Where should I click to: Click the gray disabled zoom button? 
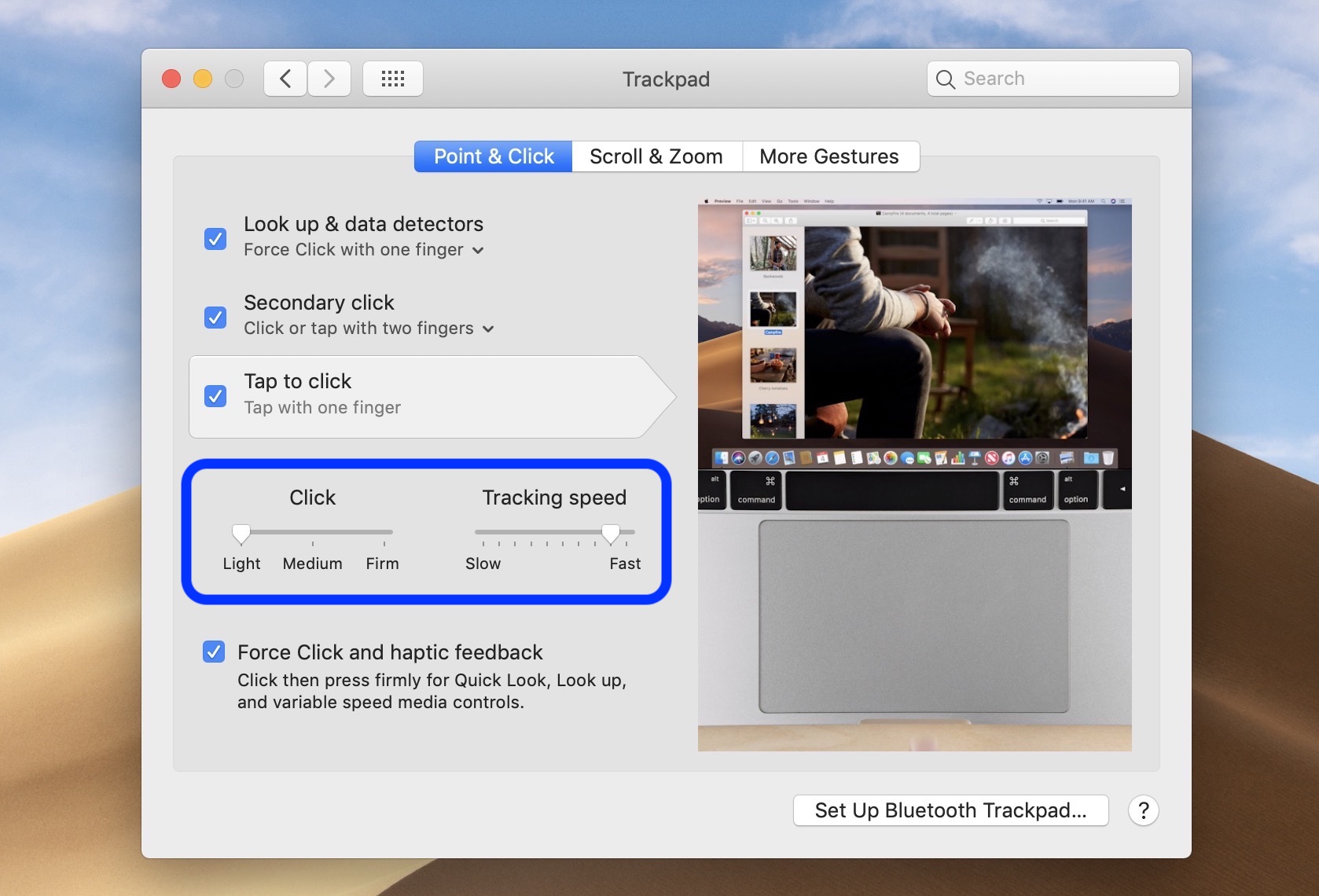[234, 79]
